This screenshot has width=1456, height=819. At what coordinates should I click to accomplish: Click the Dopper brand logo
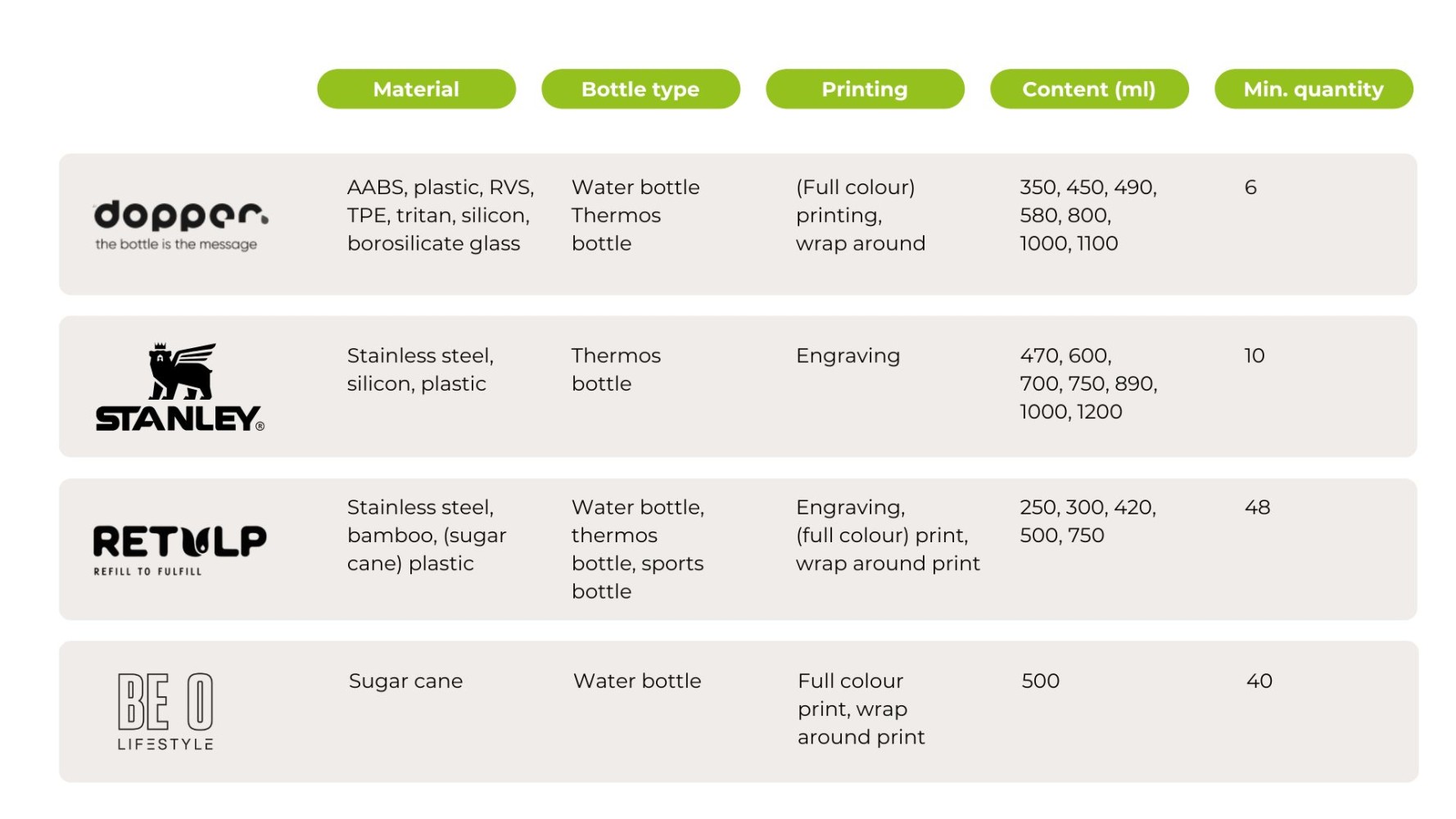tap(180, 224)
